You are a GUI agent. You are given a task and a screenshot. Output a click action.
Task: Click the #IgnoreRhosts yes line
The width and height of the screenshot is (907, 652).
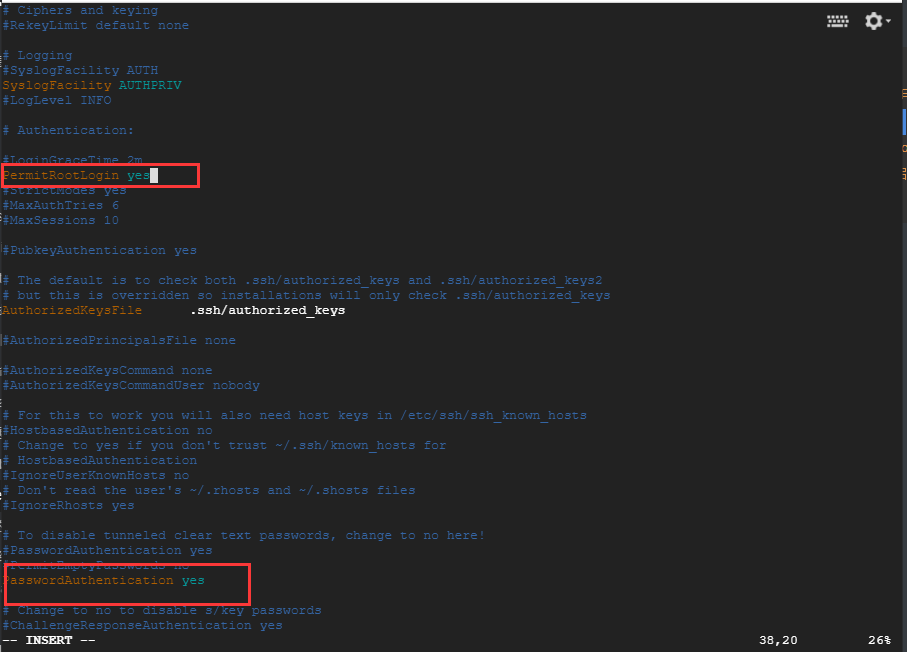(68, 505)
